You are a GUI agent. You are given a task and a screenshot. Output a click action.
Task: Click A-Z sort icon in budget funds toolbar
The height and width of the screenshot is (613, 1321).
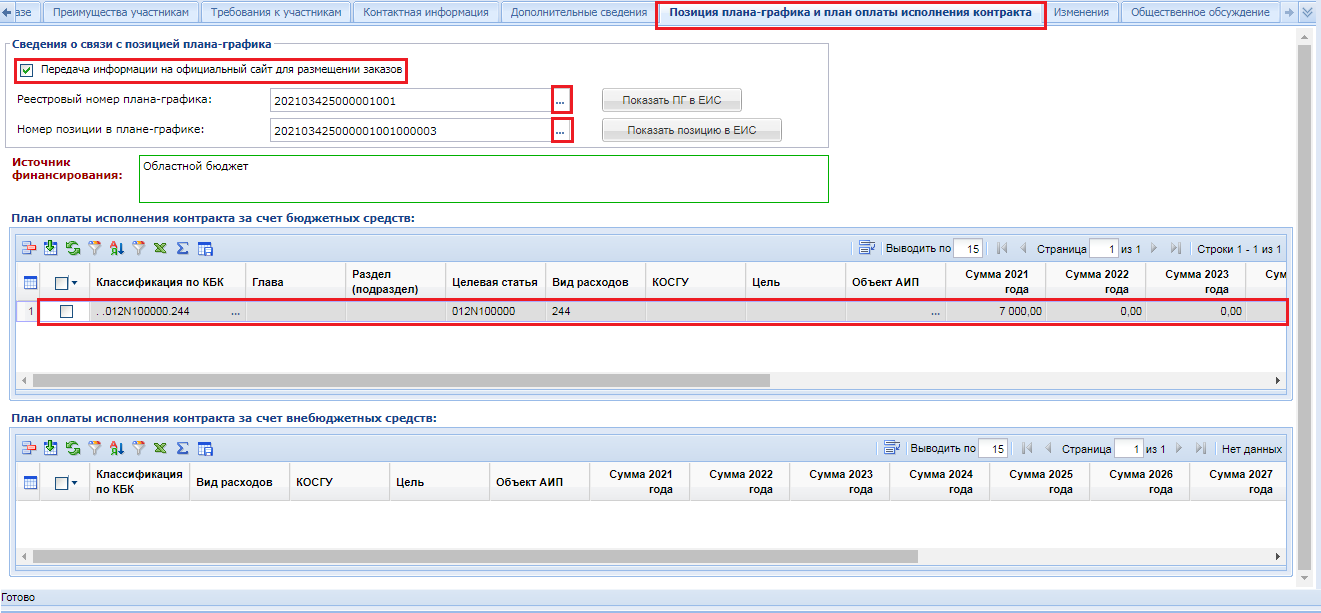pyautogui.click(x=117, y=248)
